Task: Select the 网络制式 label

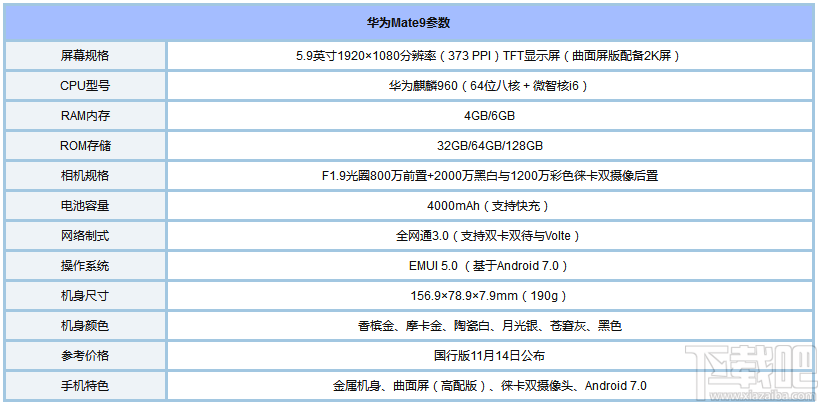Action: click(85, 236)
